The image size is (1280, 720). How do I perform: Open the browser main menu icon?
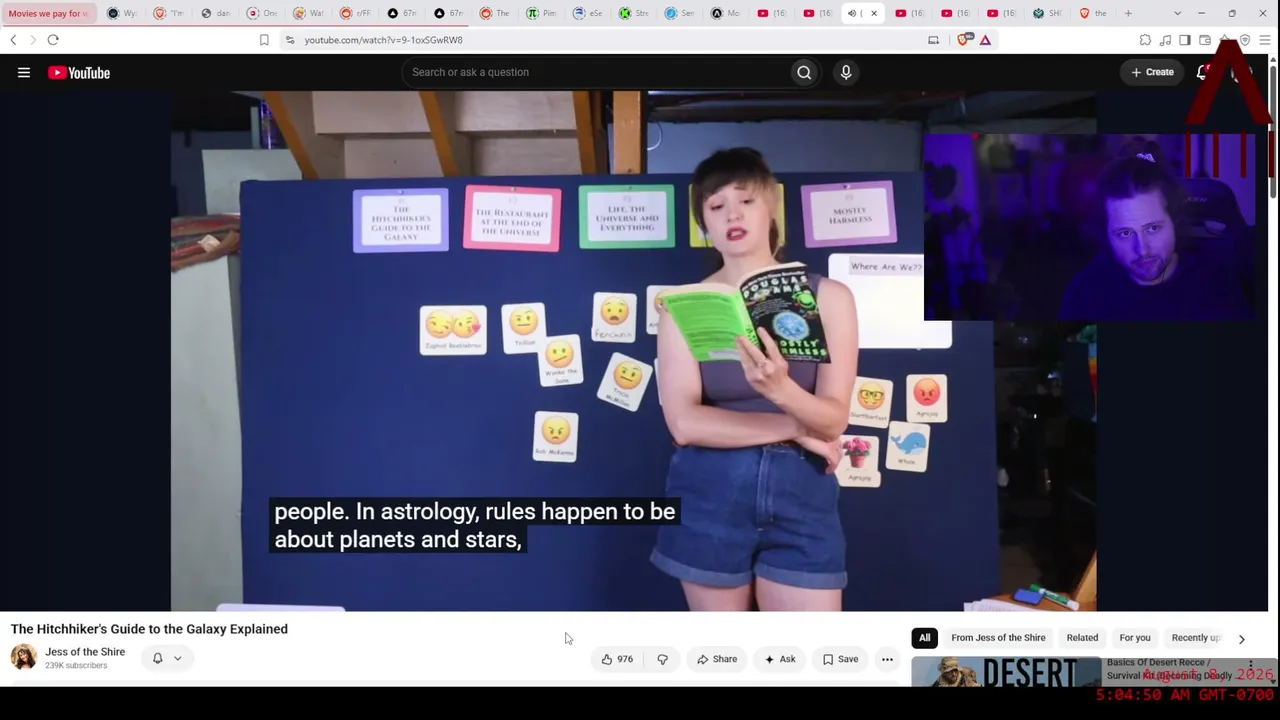(1265, 40)
